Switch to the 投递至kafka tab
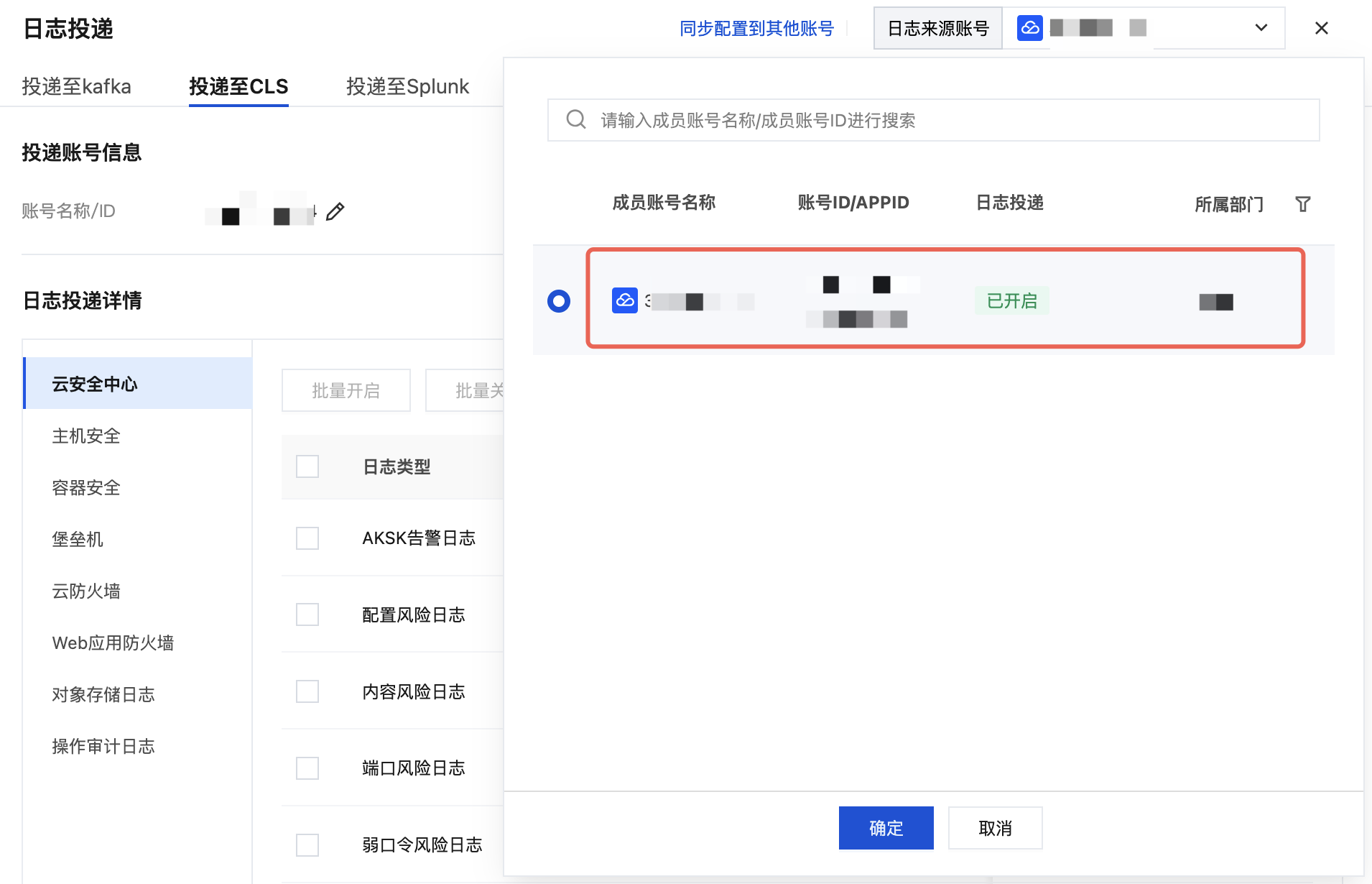This screenshot has height=884, width=1372. point(76,87)
